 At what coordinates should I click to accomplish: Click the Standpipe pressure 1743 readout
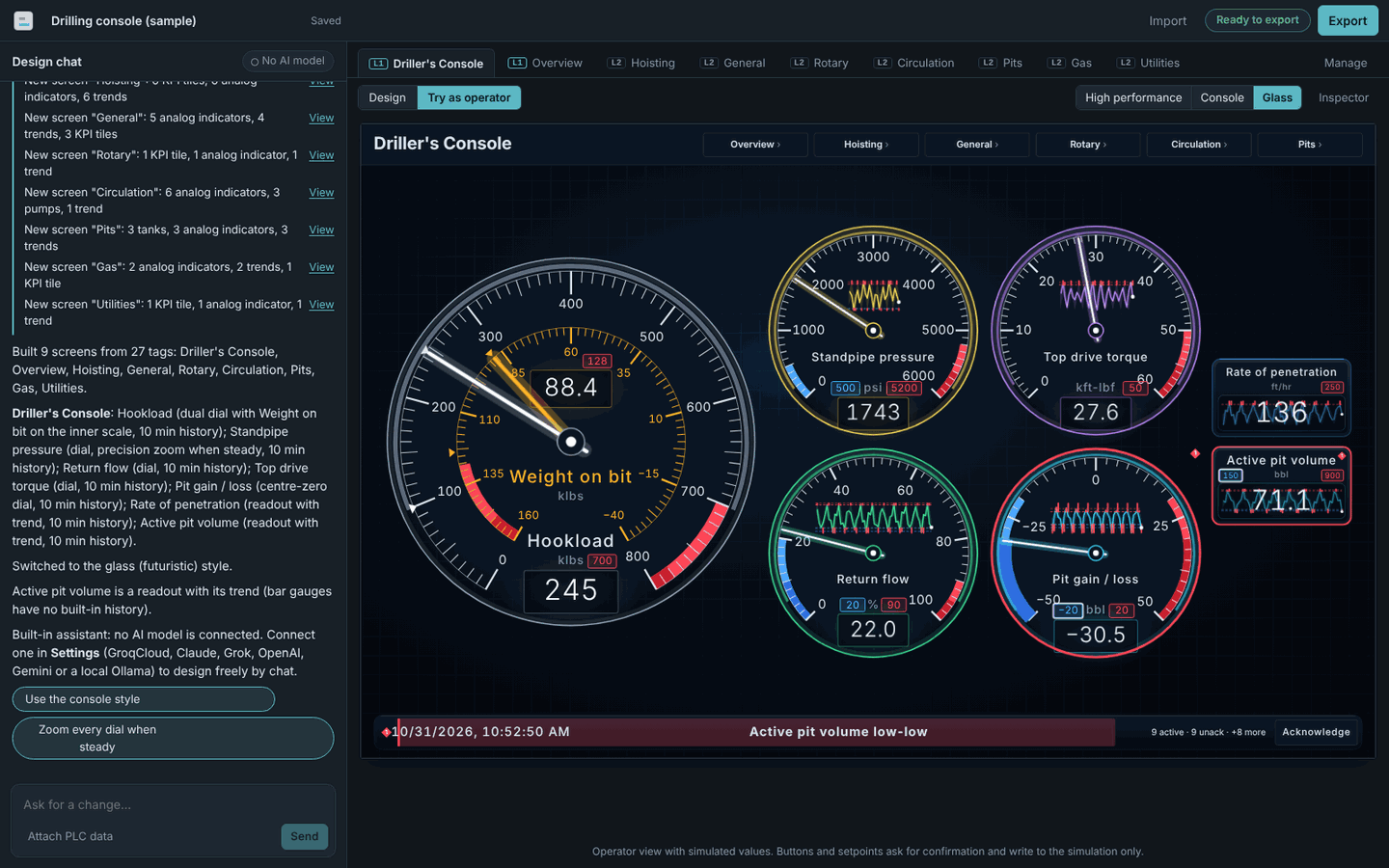point(873,413)
